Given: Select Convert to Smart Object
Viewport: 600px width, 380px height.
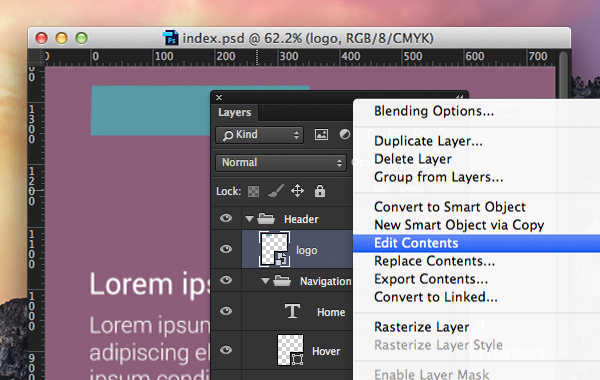Looking at the screenshot, I should pos(450,207).
